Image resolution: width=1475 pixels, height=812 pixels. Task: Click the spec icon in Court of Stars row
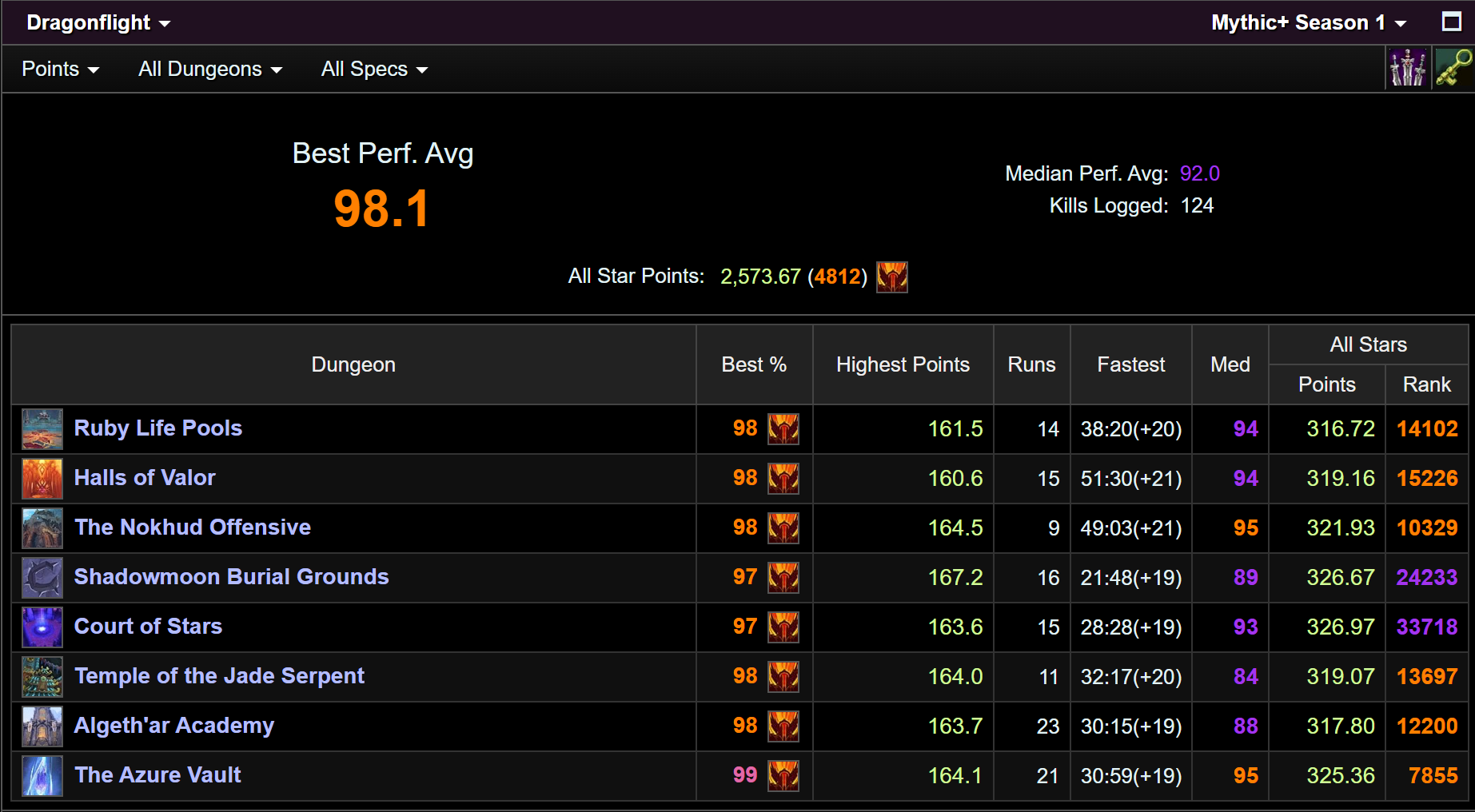click(x=783, y=627)
